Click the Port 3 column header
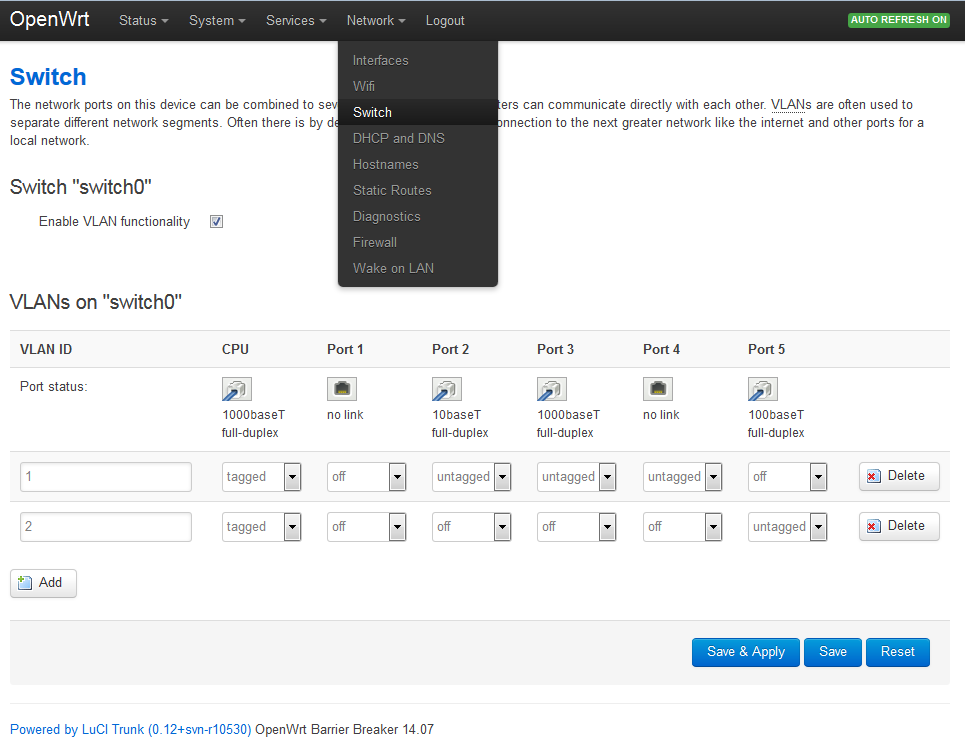The image size is (965, 748). (x=555, y=349)
